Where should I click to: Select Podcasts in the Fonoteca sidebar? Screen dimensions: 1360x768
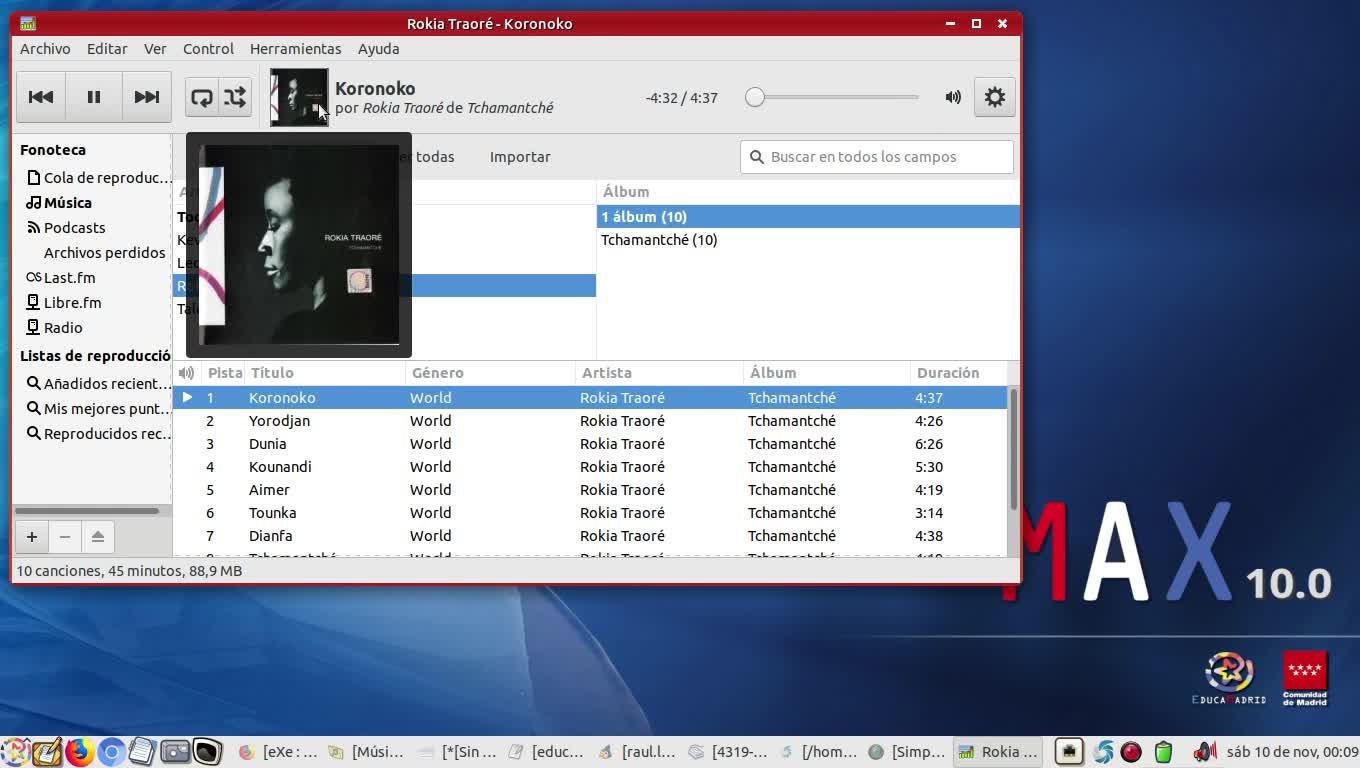click(x=74, y=228)
